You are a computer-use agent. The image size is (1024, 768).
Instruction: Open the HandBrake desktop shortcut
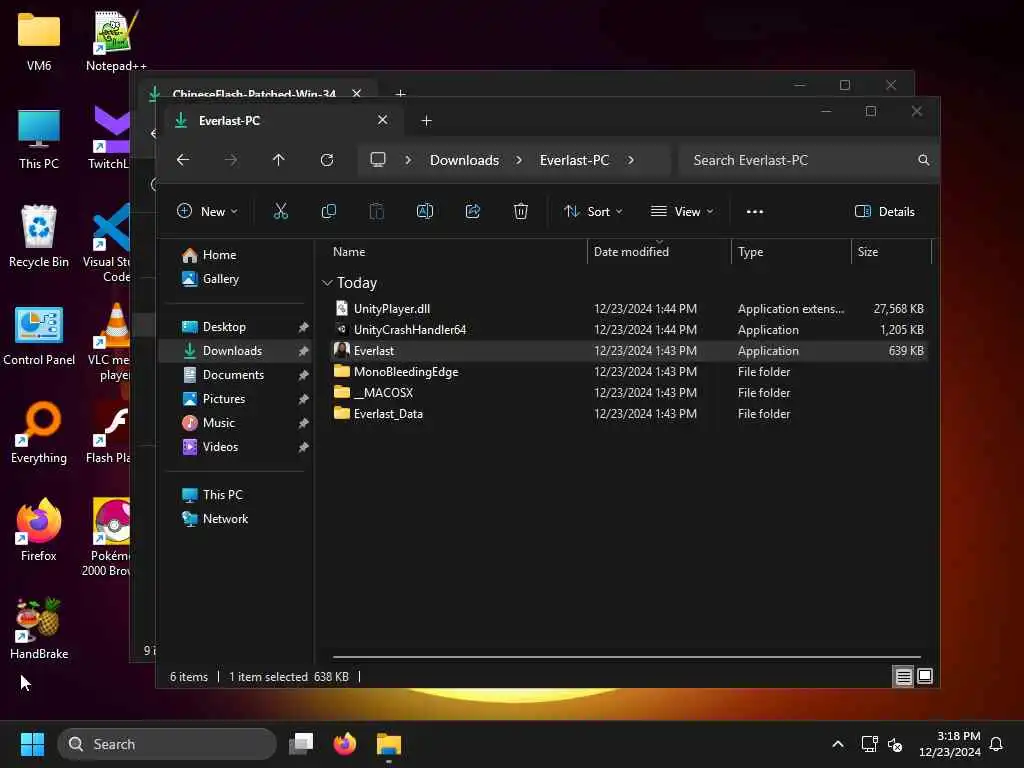coord(39,629)
